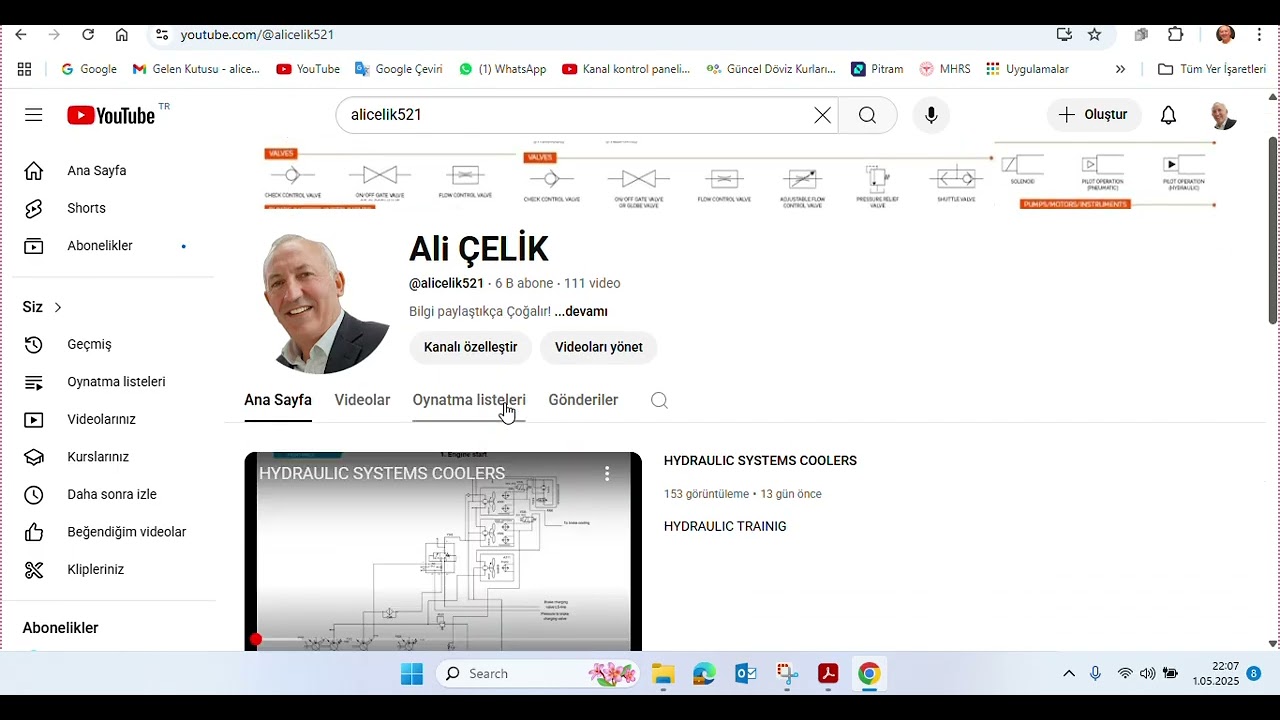Open Klipleriniz in the sidebar
Screen dimensions: 1280x720
click(113, 569)
